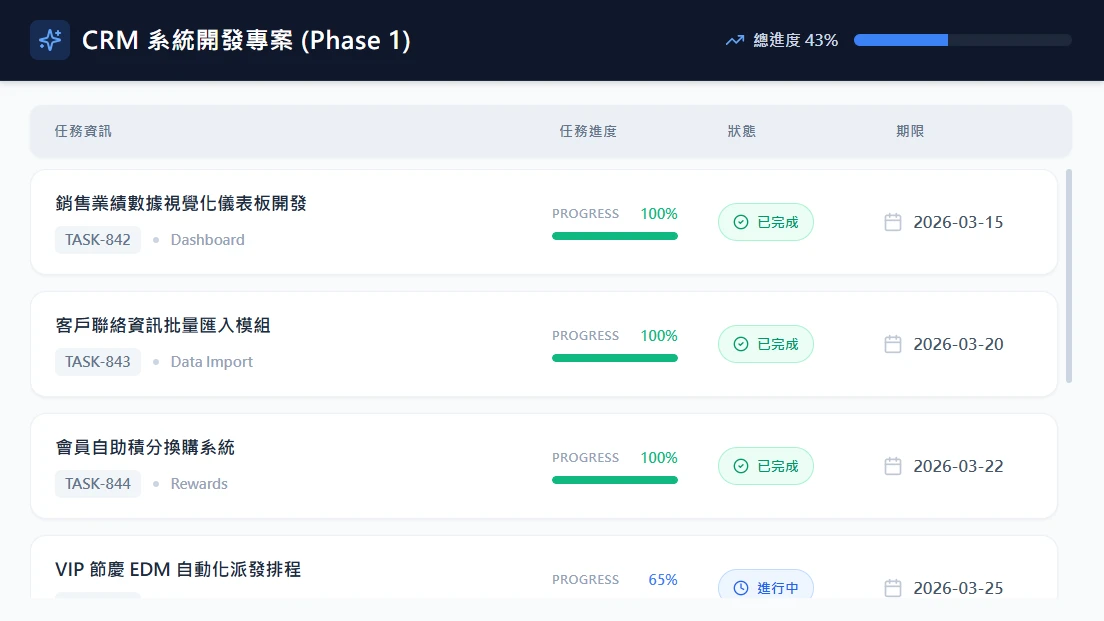Click the 任務資訊 column header

(x=83, y=131)
